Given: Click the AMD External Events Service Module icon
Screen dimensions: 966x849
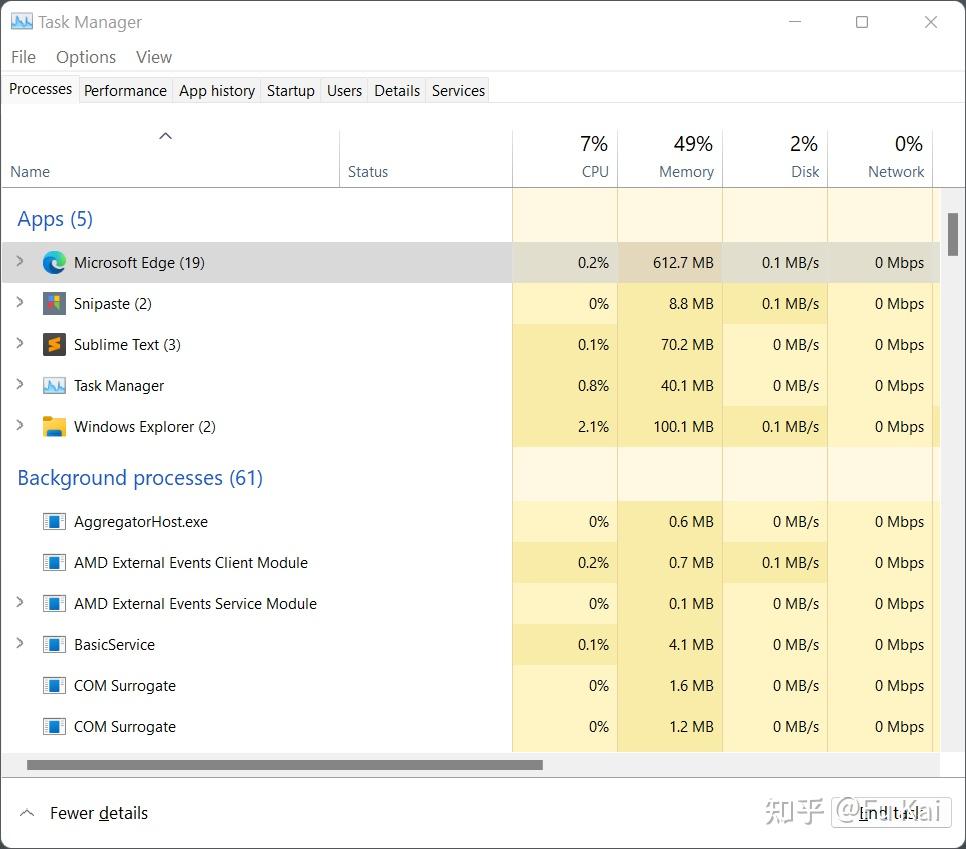Looking at the screenshot, I should click(x=54, y=603).
